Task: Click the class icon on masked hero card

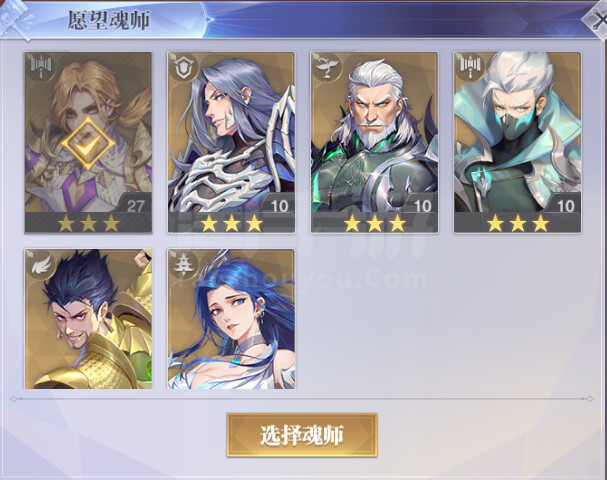Action: click(470, 67)
